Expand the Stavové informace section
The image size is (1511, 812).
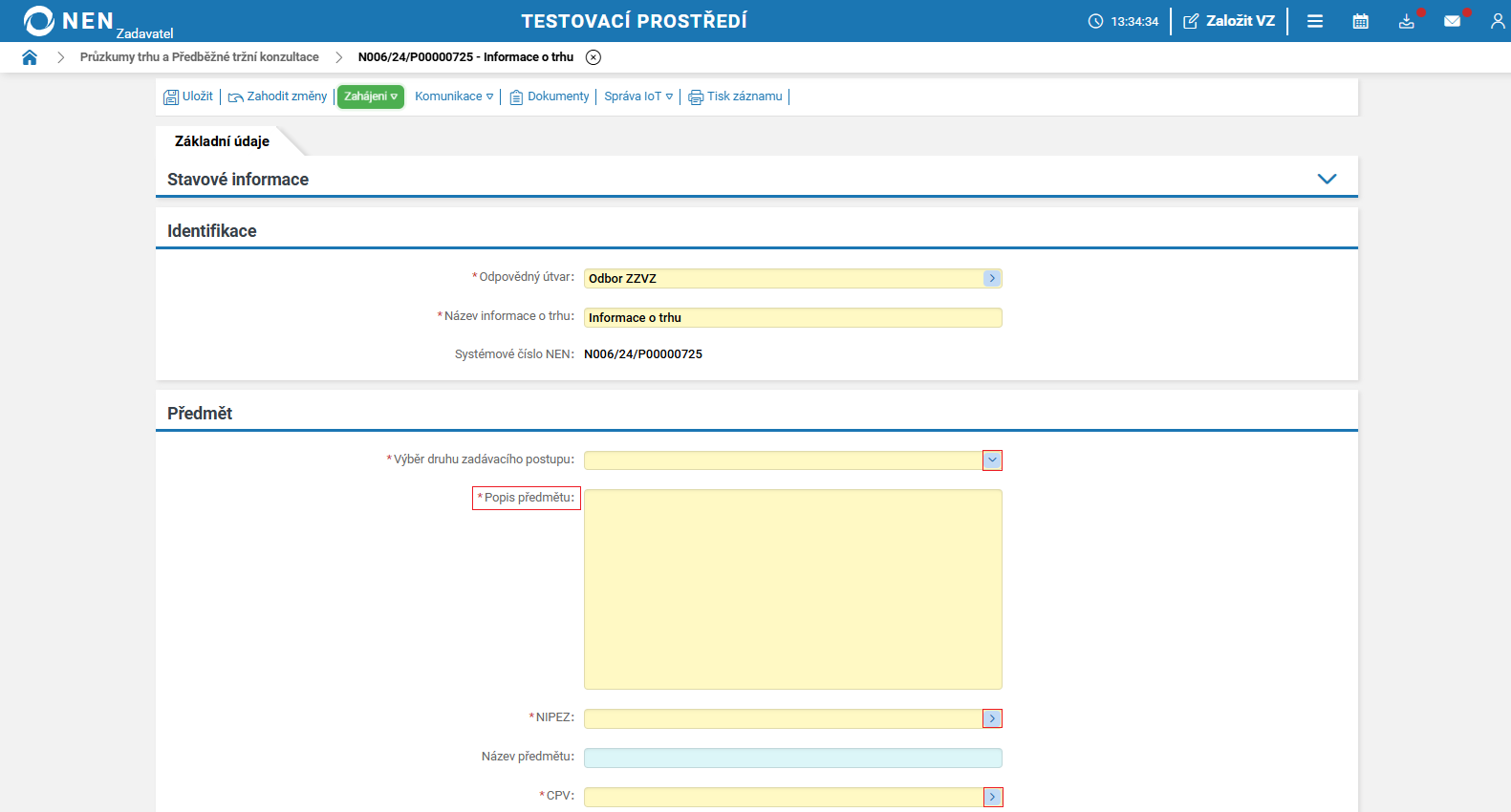coord(1327,179)
